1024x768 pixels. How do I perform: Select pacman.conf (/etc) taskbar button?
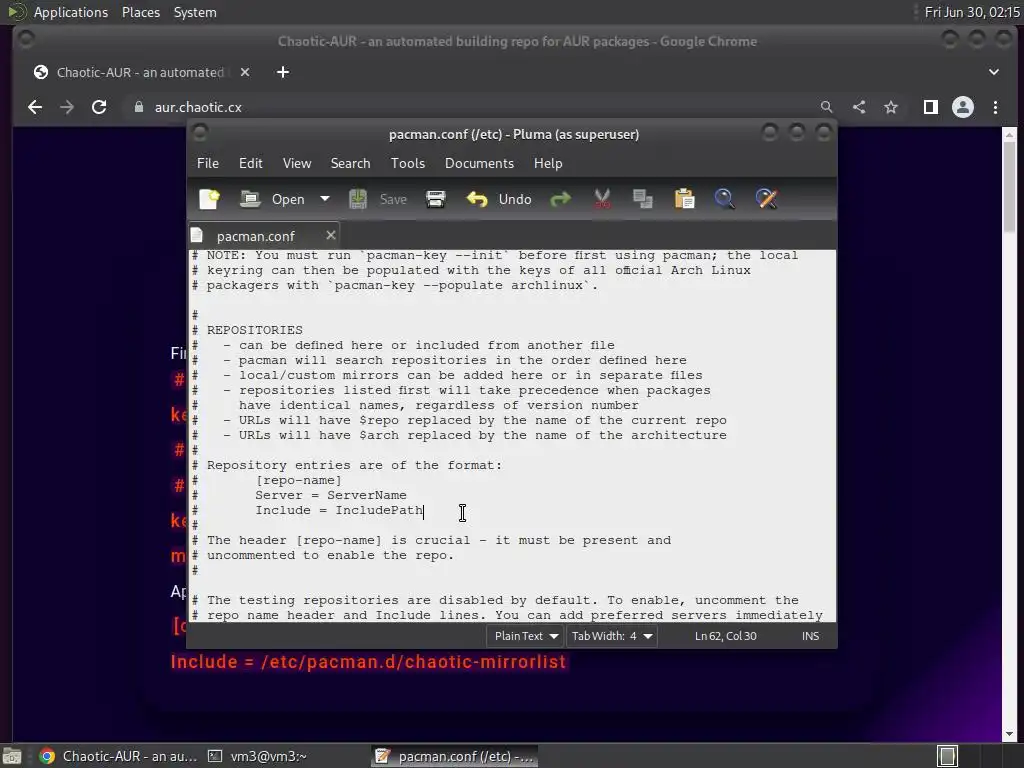point(455,756)
